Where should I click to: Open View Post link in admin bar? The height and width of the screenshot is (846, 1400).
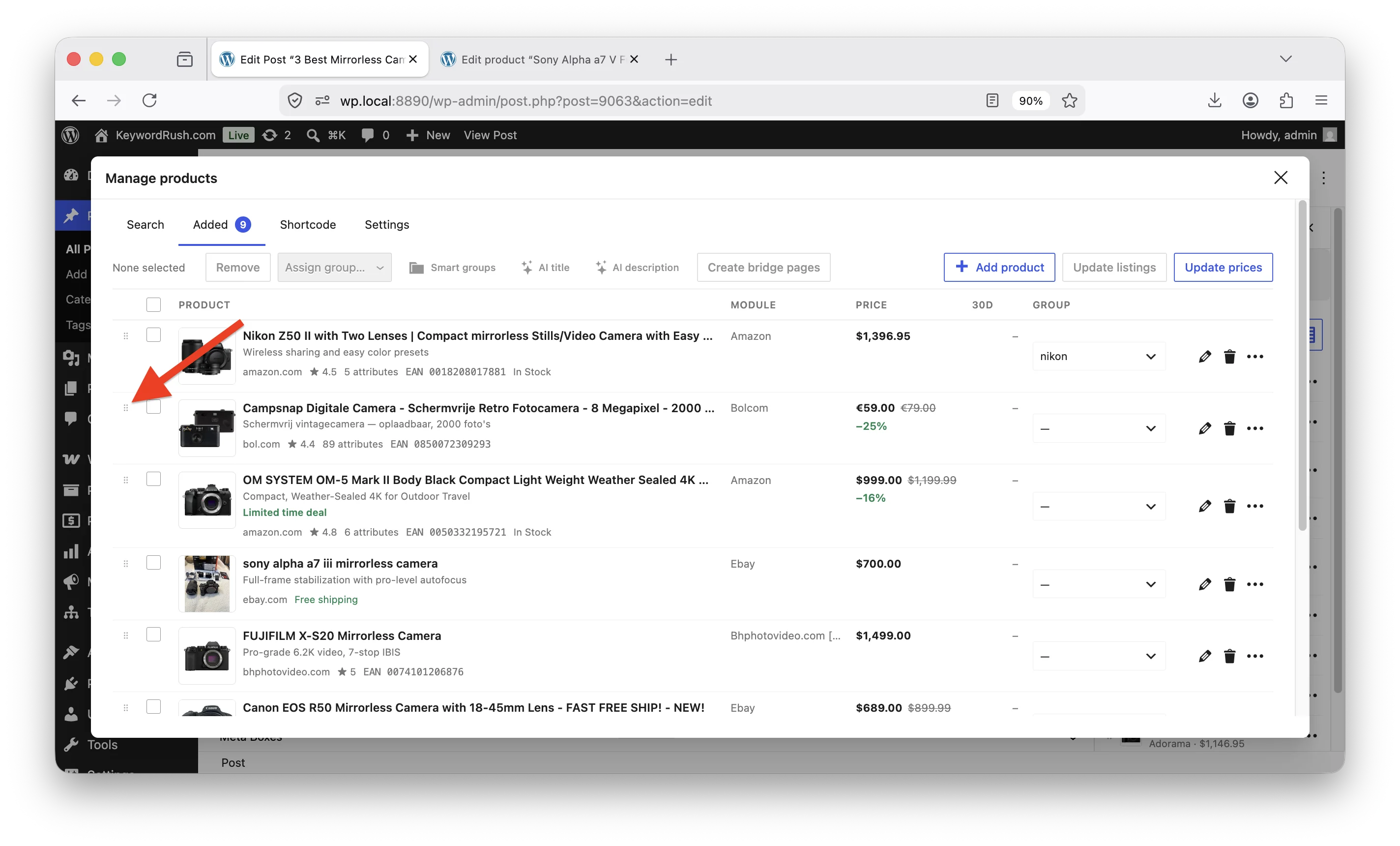[x=490, y=135]
